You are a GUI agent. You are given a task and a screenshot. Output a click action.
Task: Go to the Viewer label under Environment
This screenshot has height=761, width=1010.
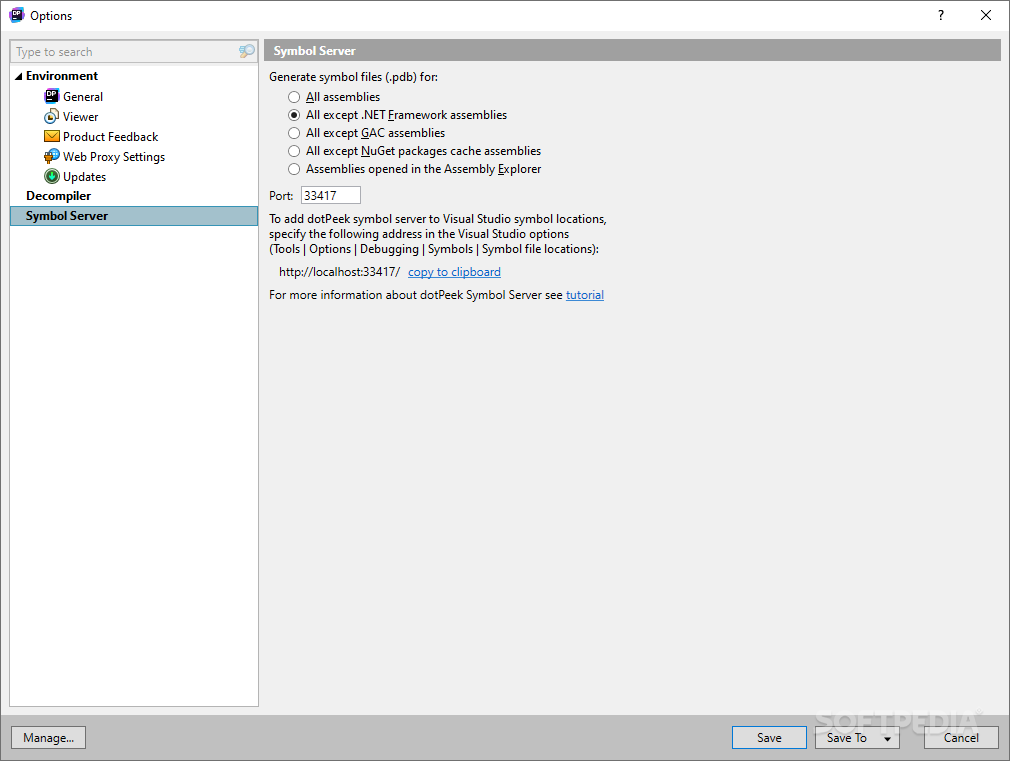[x=81, y=117]
